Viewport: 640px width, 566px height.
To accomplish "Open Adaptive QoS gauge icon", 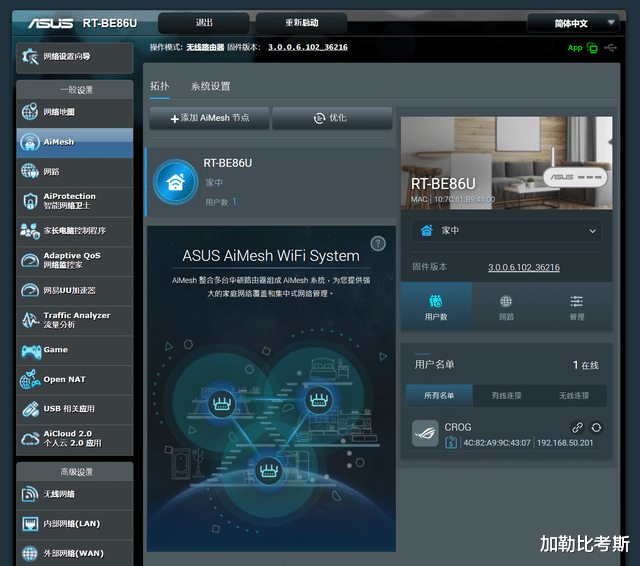I will pos(30,260).
